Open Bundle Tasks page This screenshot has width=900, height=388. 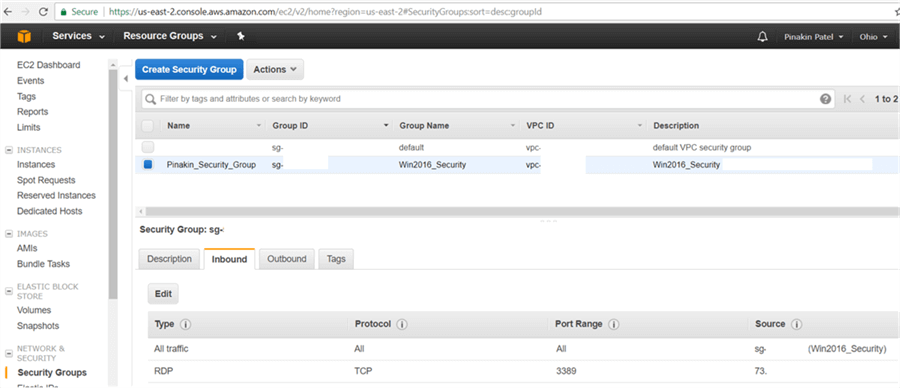pyautogui.click(x=44, y=264)
